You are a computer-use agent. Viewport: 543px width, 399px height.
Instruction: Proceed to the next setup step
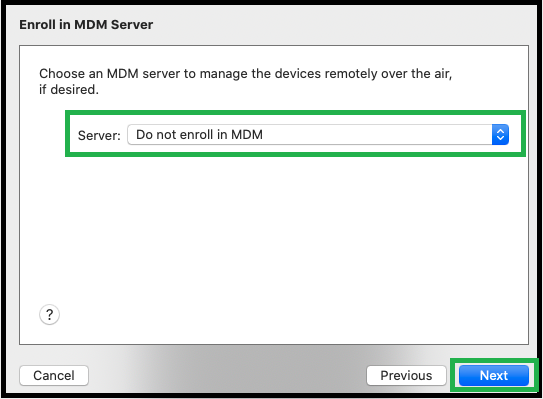[494, 375]
